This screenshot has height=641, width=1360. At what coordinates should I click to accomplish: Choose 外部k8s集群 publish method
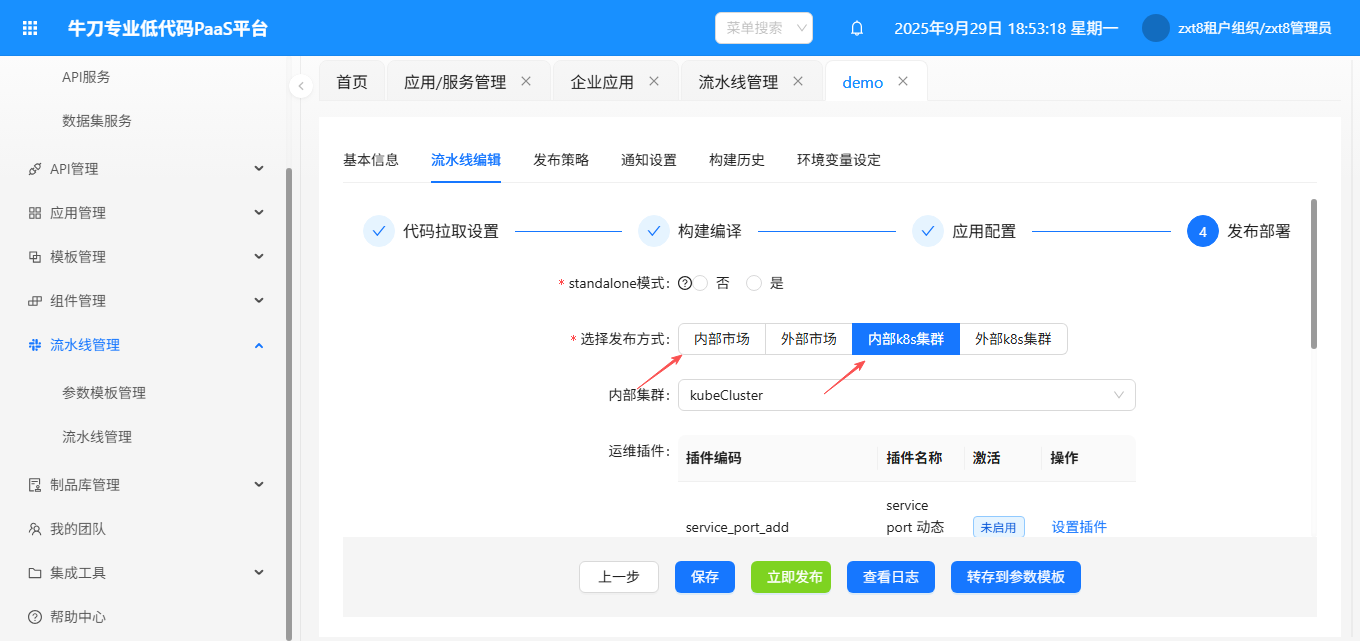point(1013,339)
